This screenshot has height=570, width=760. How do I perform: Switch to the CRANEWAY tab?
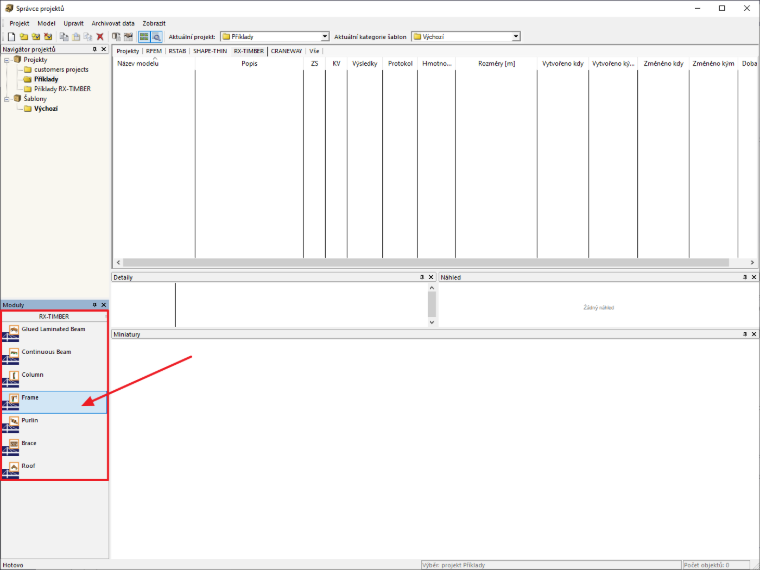click(286, 51)
